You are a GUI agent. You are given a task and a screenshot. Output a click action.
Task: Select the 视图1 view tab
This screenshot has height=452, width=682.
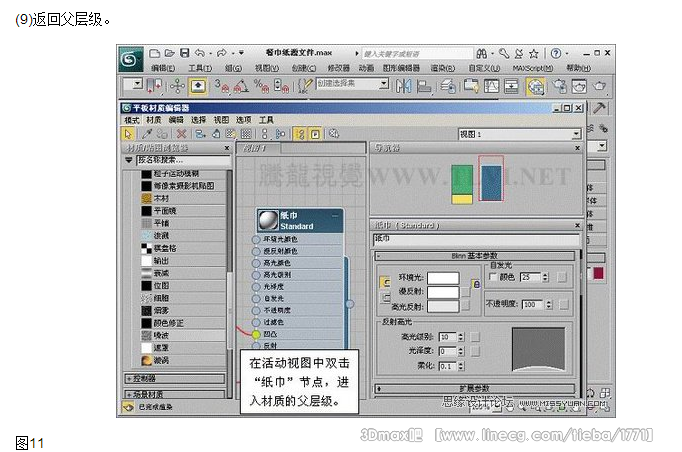[x=258, y=148]
